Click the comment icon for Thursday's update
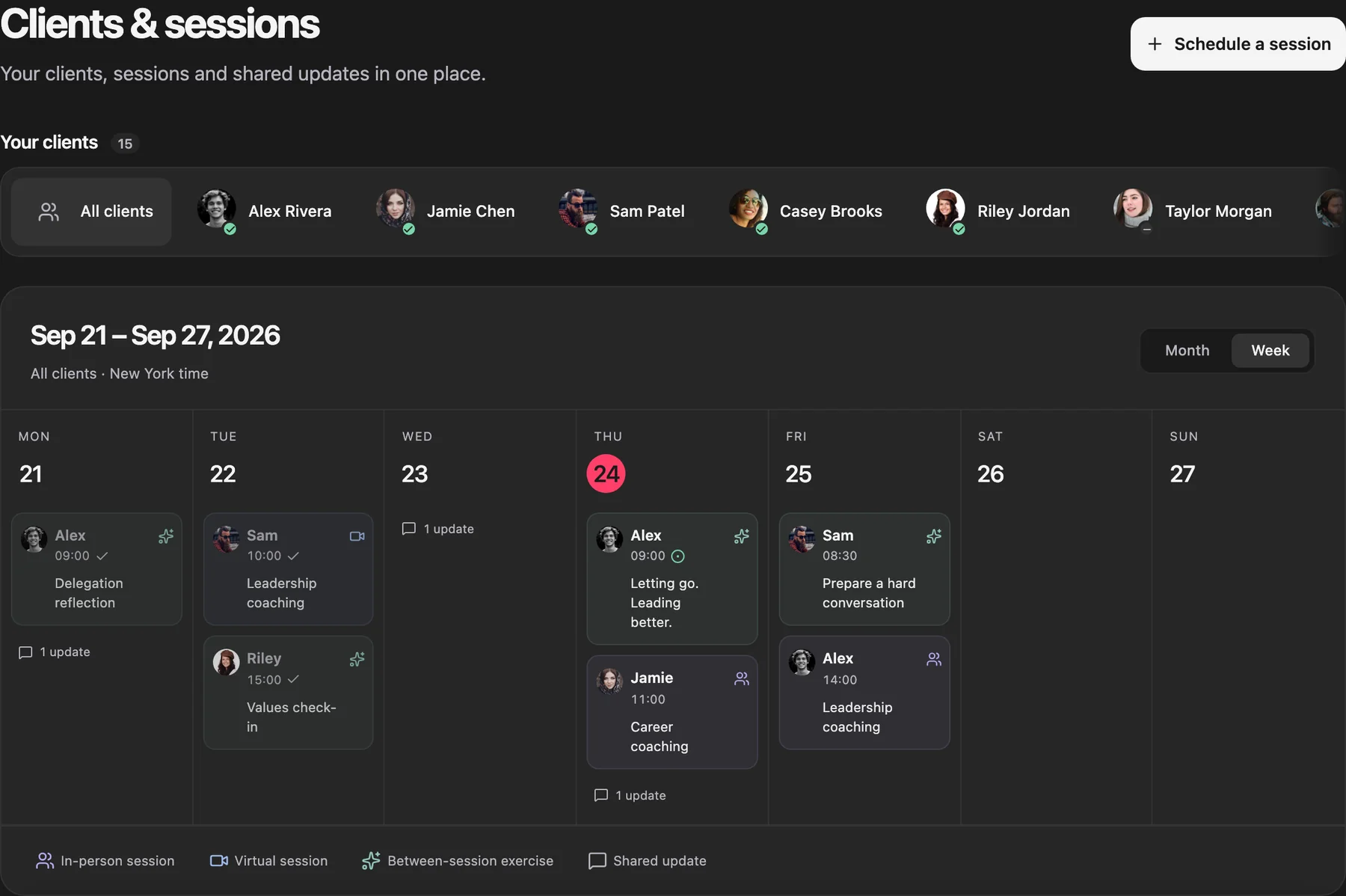Image resolution: width=1346 pixels, height=896 pixels. pyautogui.click(x=600, y=795)
